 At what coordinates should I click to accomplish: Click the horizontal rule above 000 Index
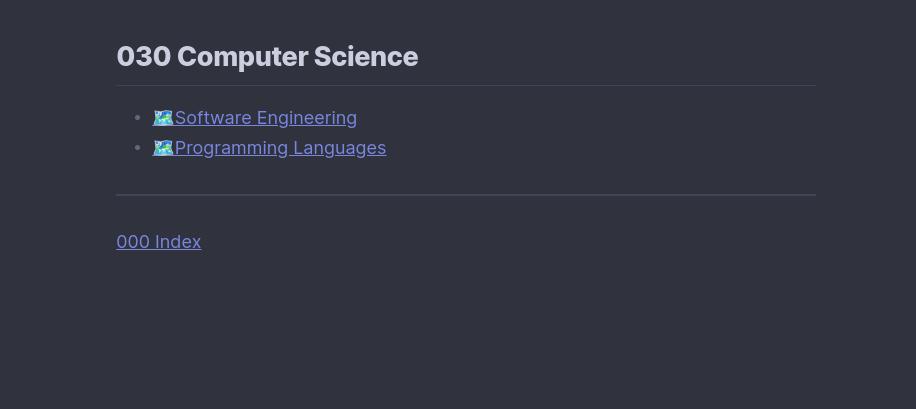[x=466, y=195]
